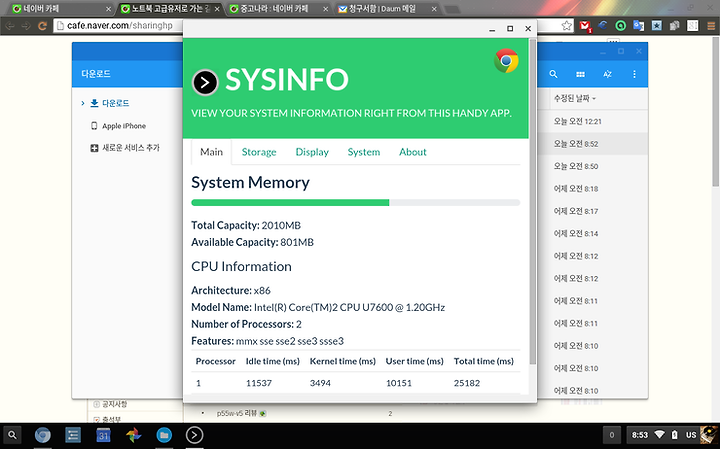Switch to the System tab
The width and height of the screenshot is (720, 449).
tap(364, 152)
